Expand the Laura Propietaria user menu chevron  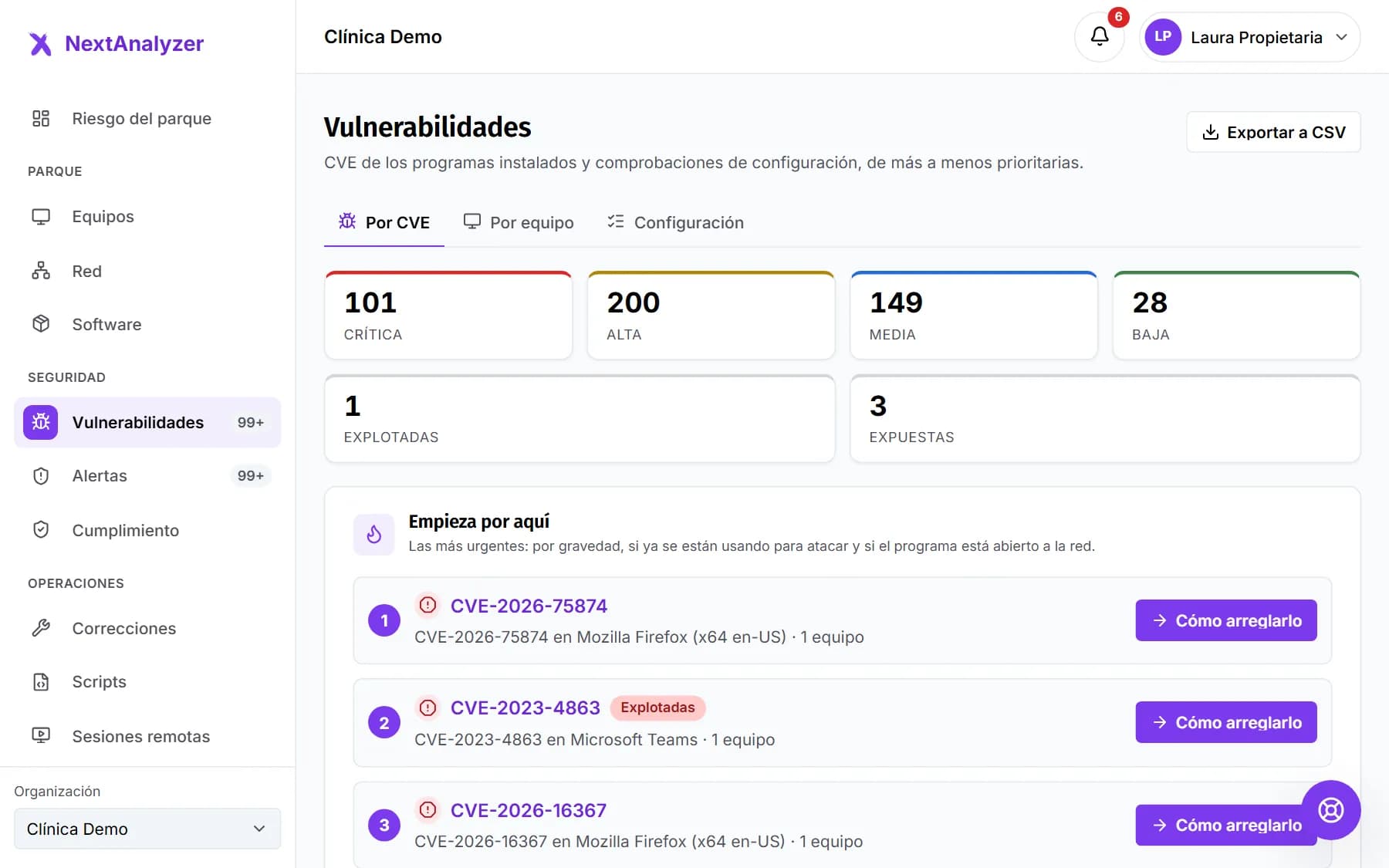[1342, 37]
